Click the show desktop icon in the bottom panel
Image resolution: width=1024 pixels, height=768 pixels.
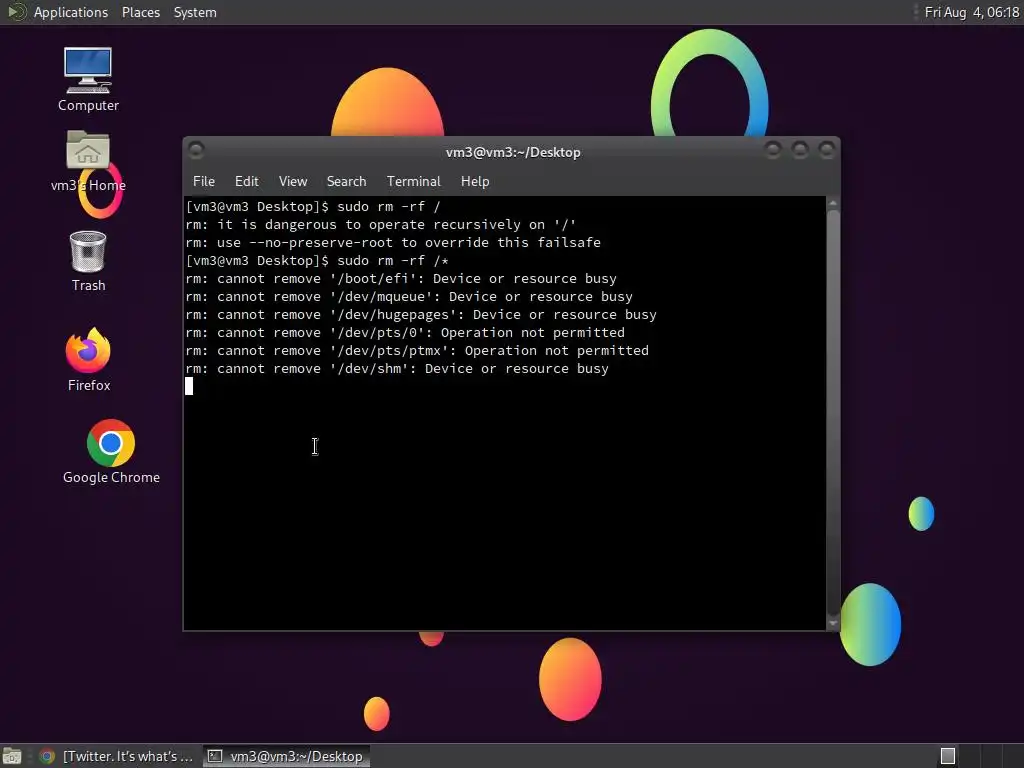pos(12,756)
